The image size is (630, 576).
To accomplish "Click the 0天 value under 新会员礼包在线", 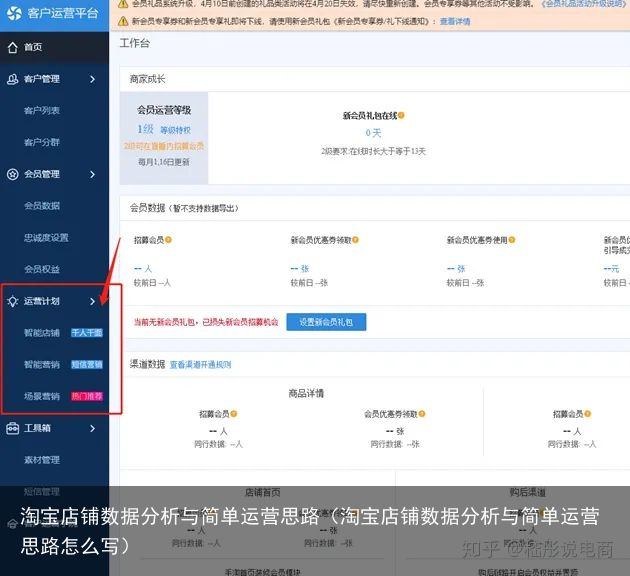I will tap(373, 133).
